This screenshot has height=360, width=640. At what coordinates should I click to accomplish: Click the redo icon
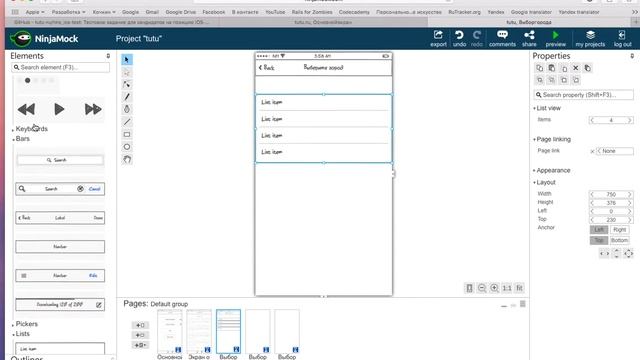477,39
